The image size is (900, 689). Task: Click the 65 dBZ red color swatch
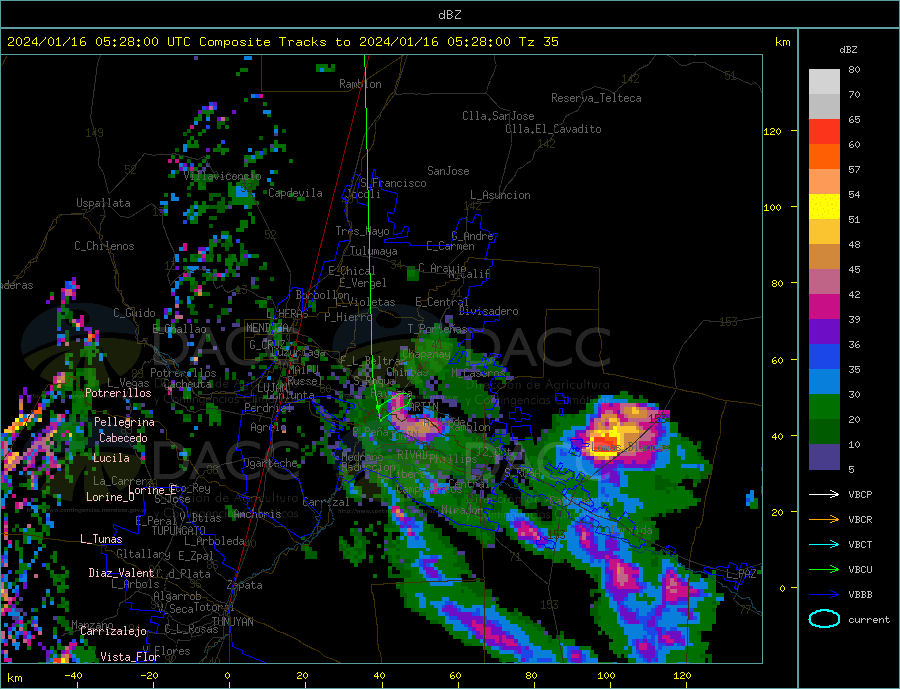pos(824,131)
